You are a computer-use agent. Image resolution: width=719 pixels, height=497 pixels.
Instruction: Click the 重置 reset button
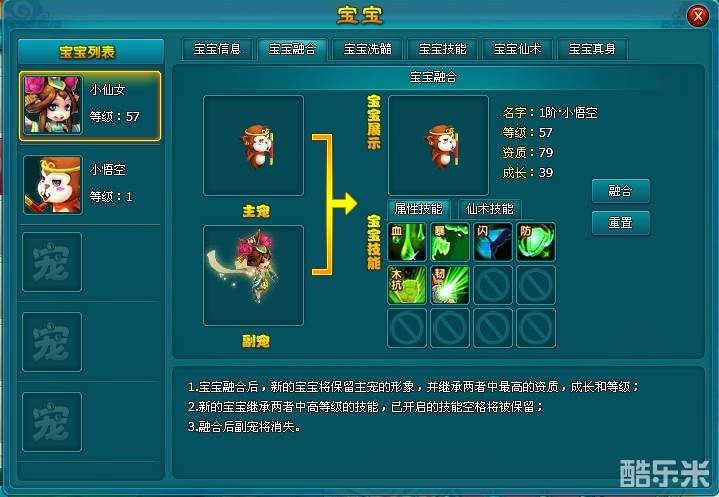tap(620, 223)
